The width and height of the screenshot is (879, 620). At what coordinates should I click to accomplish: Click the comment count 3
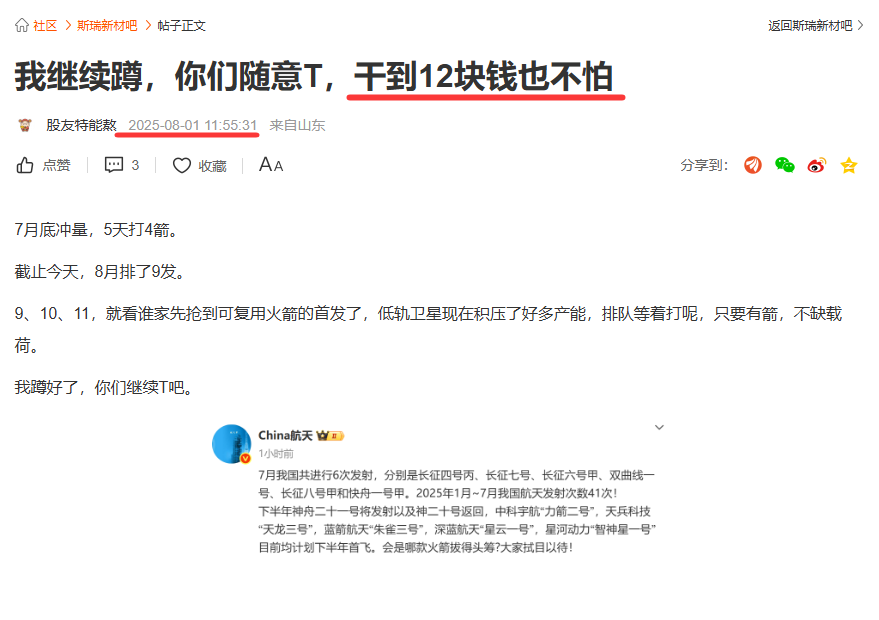[135, 165]
